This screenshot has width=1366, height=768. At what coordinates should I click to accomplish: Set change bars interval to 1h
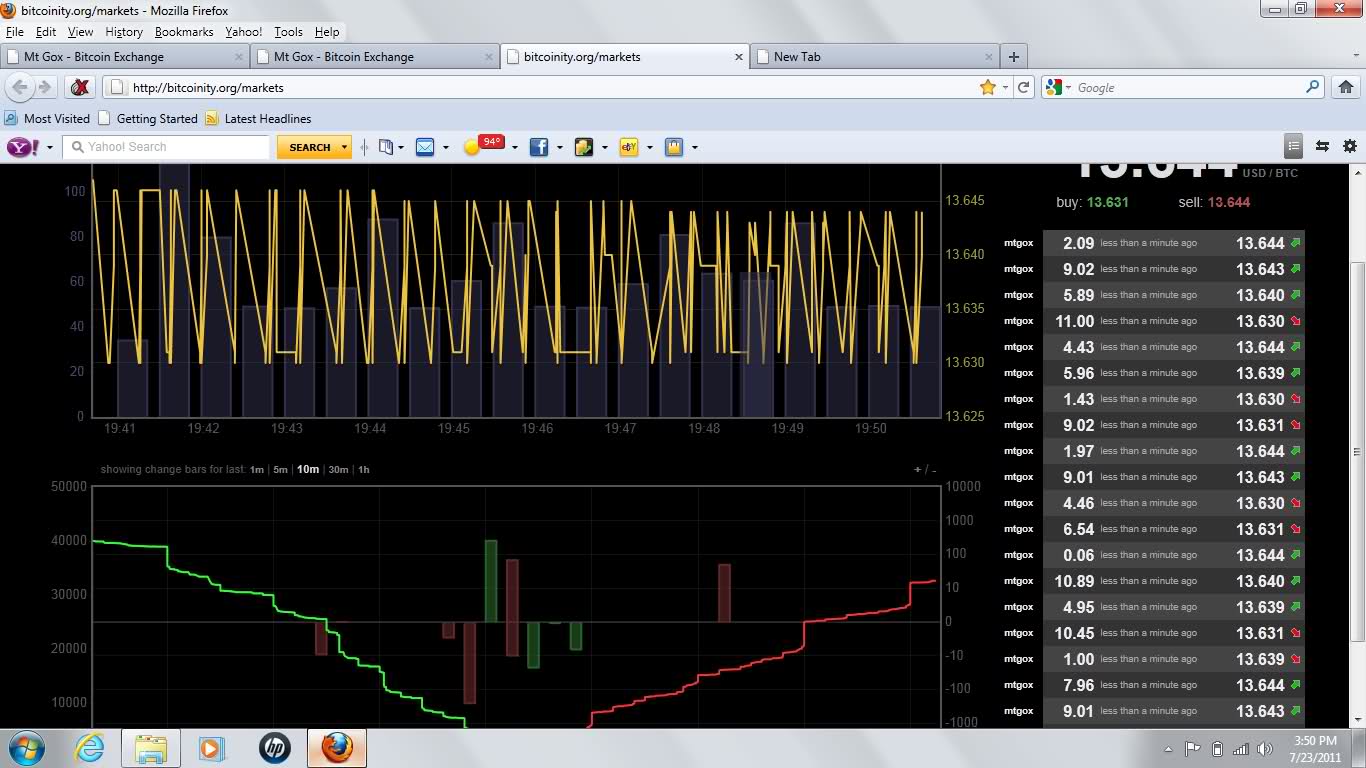click(x=364, y=470)
